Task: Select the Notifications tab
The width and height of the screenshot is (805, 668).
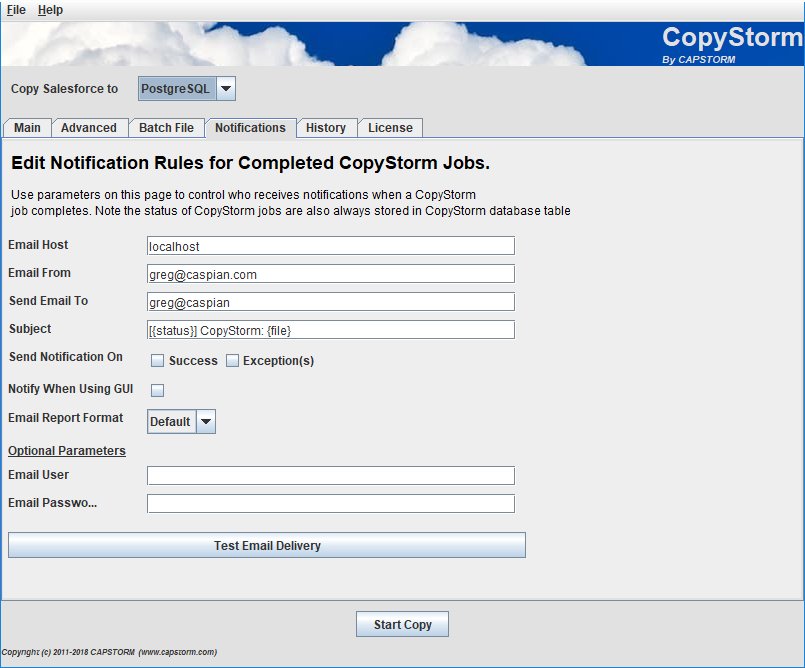Action: [251, 128]
